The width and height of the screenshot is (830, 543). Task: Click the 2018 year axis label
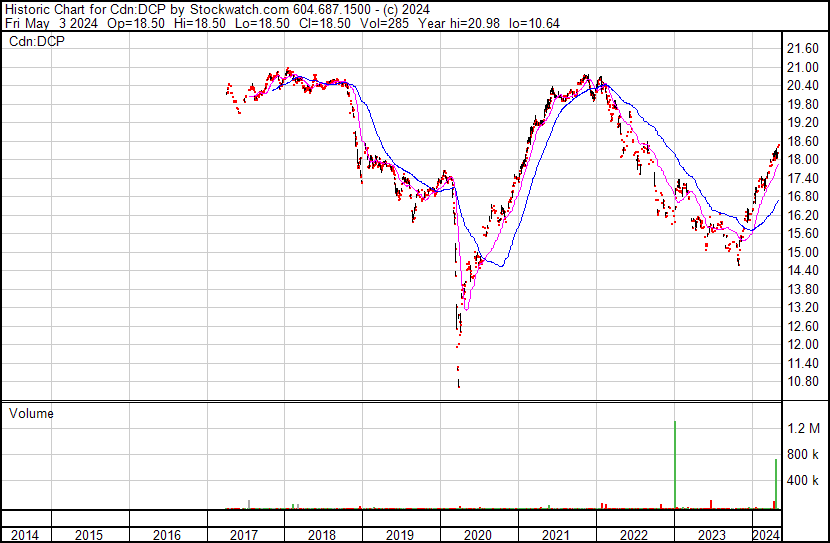[x=322, y=535]
